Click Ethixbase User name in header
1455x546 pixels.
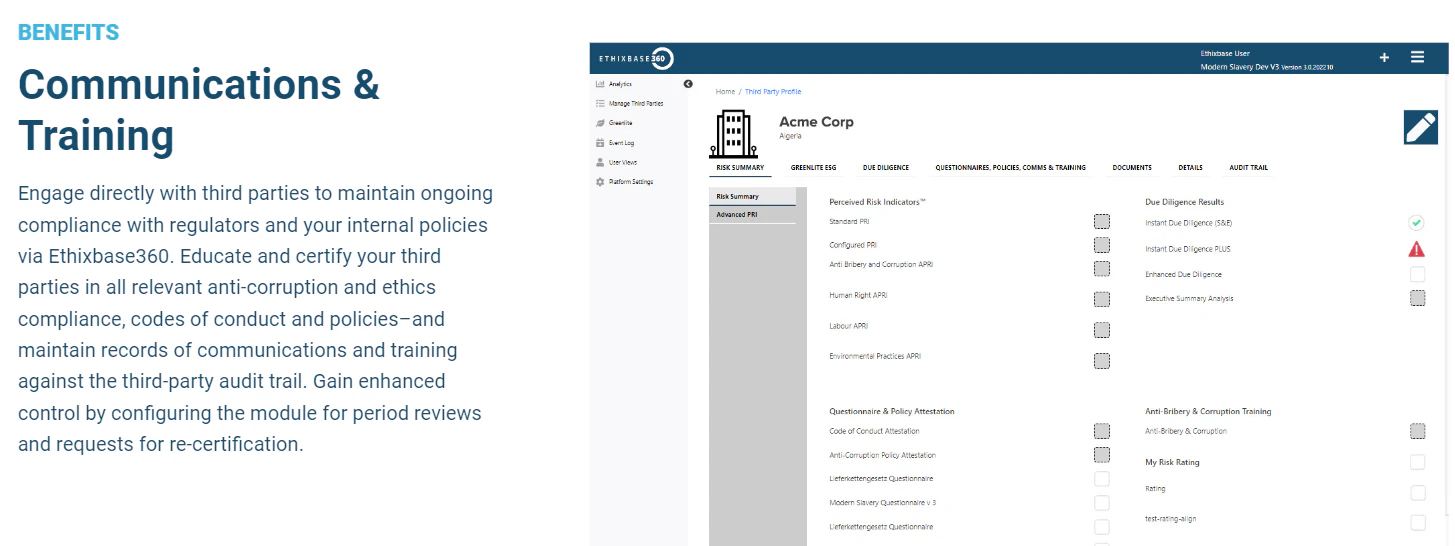pyautogui.click(x=1225, y=53)
